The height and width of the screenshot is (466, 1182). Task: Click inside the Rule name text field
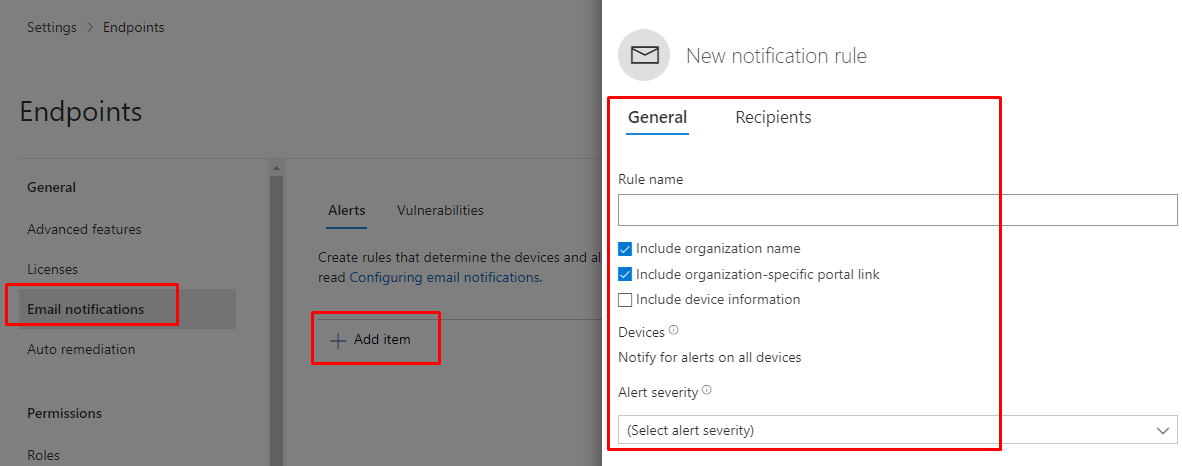(897, 210)
